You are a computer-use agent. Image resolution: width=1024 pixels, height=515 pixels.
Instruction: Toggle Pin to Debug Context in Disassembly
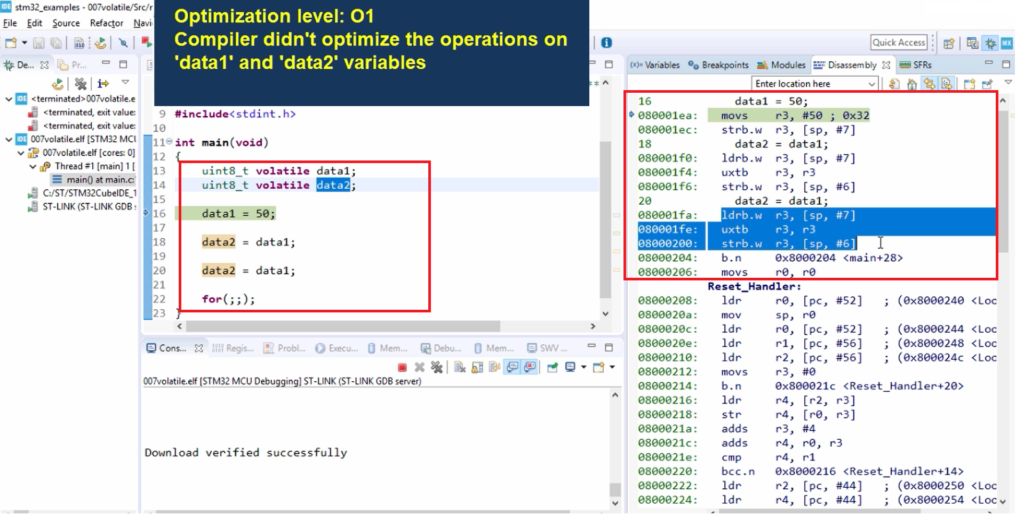click(987, 84)
